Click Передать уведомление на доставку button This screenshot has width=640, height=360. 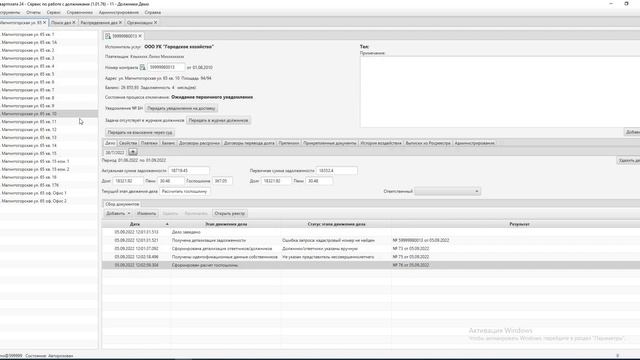[181, 108]
